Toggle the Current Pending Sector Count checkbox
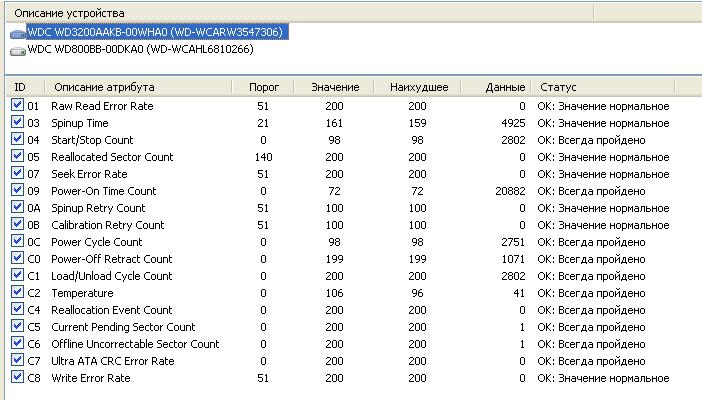The height and width of the screenshot is (400, 702). pos(17,326)
